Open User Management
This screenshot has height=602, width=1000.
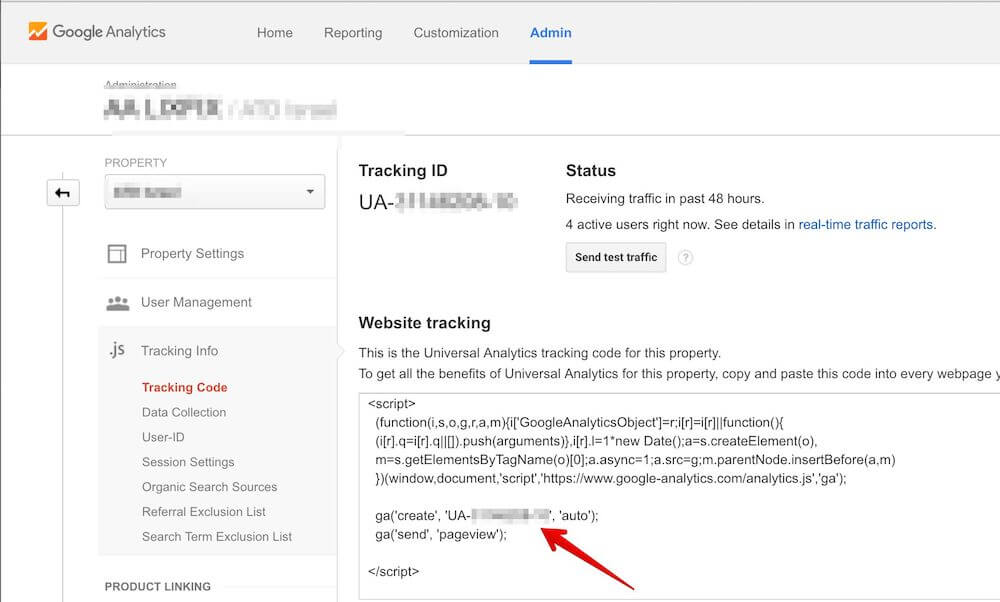(x=196, y=302)
